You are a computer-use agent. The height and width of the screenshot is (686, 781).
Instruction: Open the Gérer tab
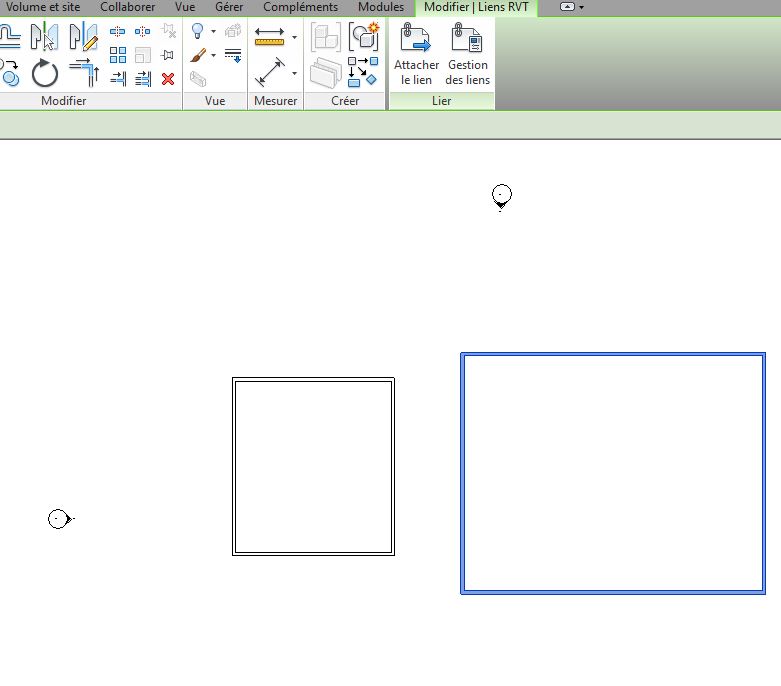(x=229, y=7)
